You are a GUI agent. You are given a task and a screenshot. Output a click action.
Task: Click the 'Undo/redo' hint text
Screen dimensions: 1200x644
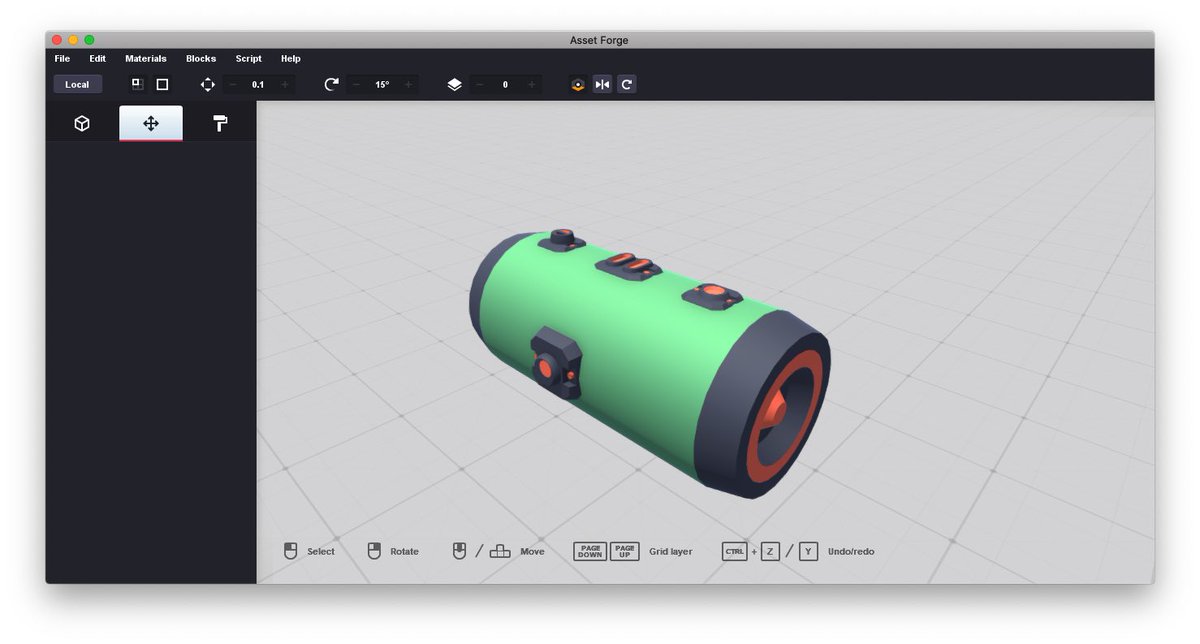click(x=851, y=551)
